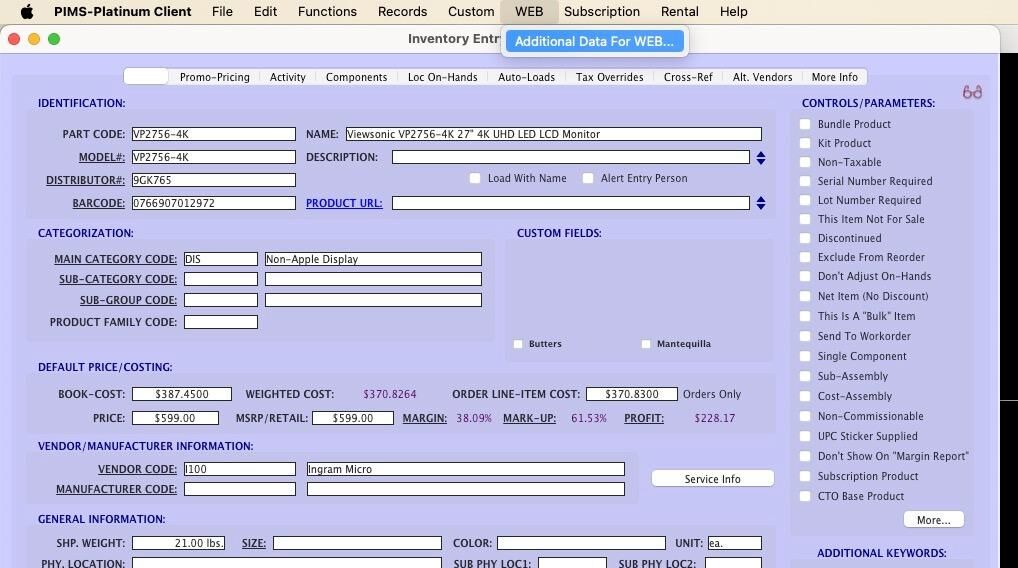This screenshot has height=568, width=1018.
Task: Toggle Load With Name checkbox
Action: (475, 178)
